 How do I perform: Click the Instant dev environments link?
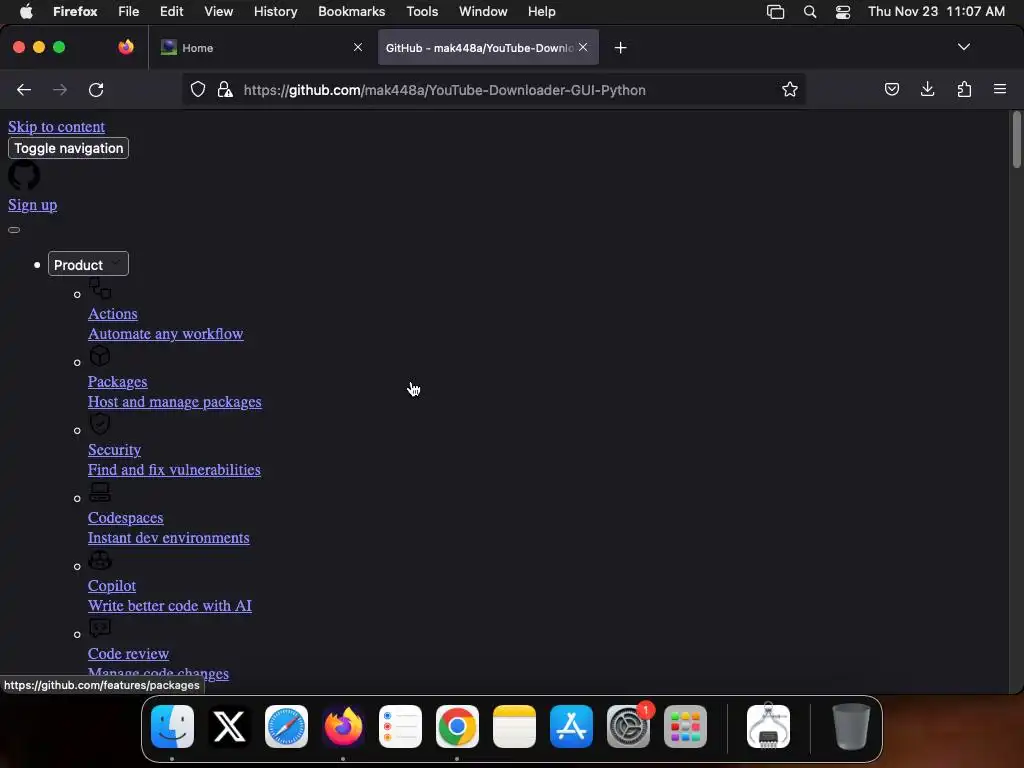coord(168,537)
